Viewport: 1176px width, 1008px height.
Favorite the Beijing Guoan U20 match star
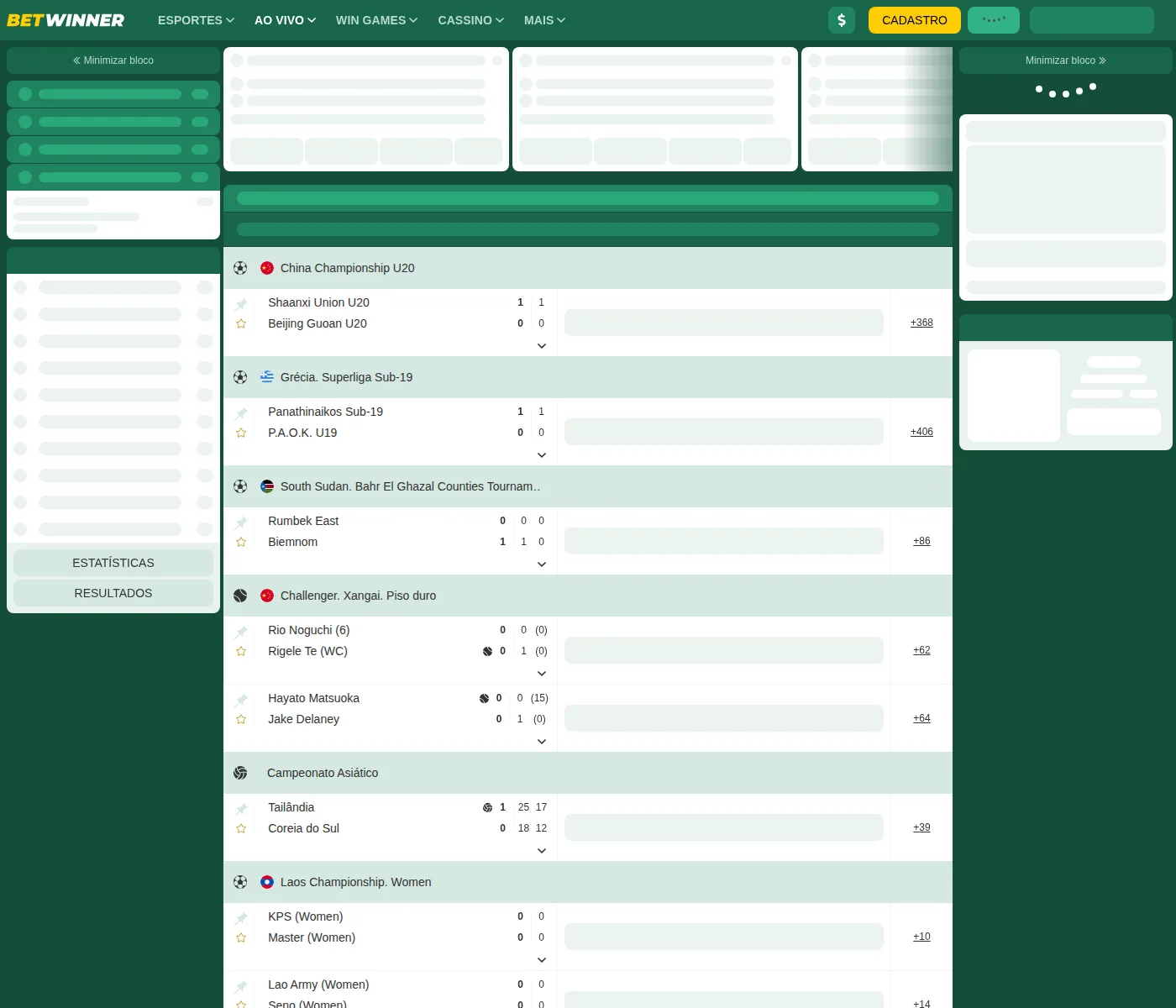241,323
